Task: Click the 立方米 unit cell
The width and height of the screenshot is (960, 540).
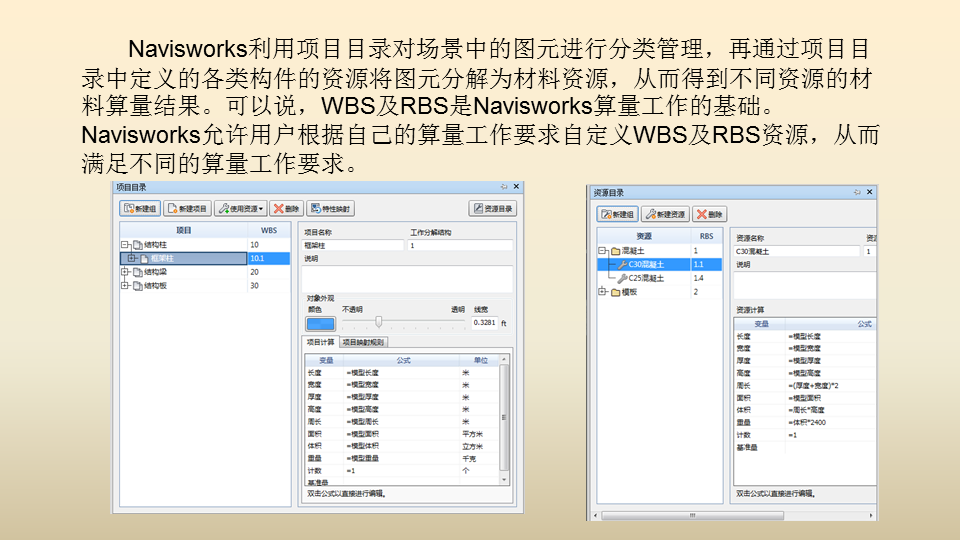Action: pyautogui.click(x=473, y=446)
